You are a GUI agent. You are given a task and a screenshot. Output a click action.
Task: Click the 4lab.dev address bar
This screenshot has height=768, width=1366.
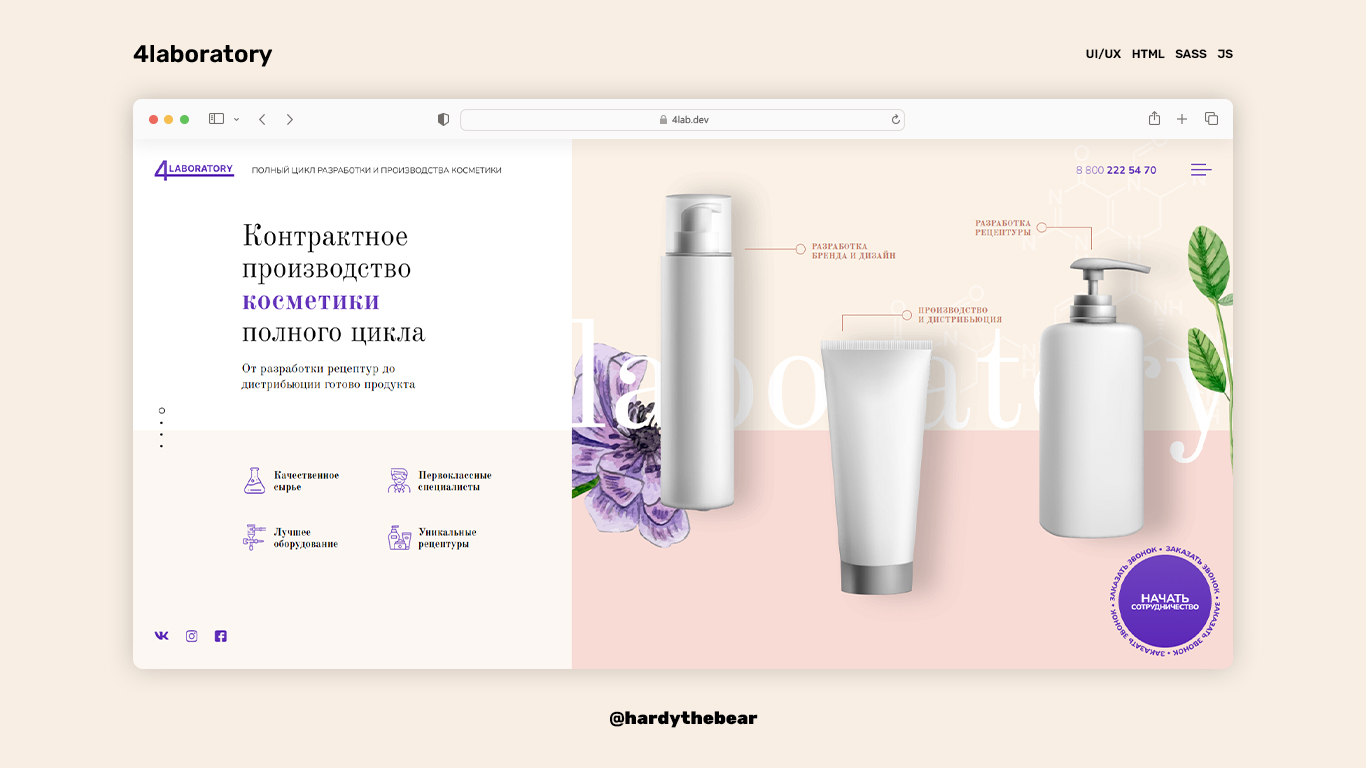click(682, 119)
